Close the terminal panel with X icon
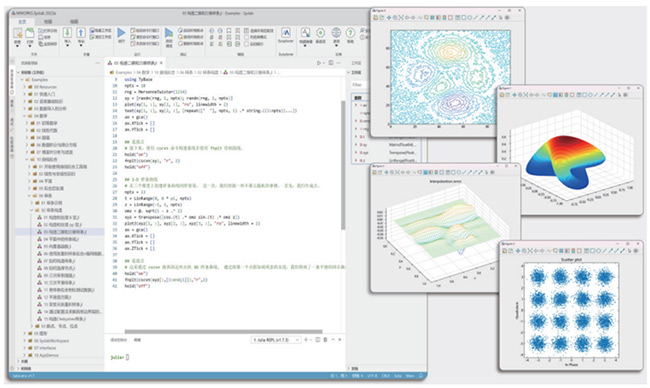The image size is (650, 388). [340, 340]
